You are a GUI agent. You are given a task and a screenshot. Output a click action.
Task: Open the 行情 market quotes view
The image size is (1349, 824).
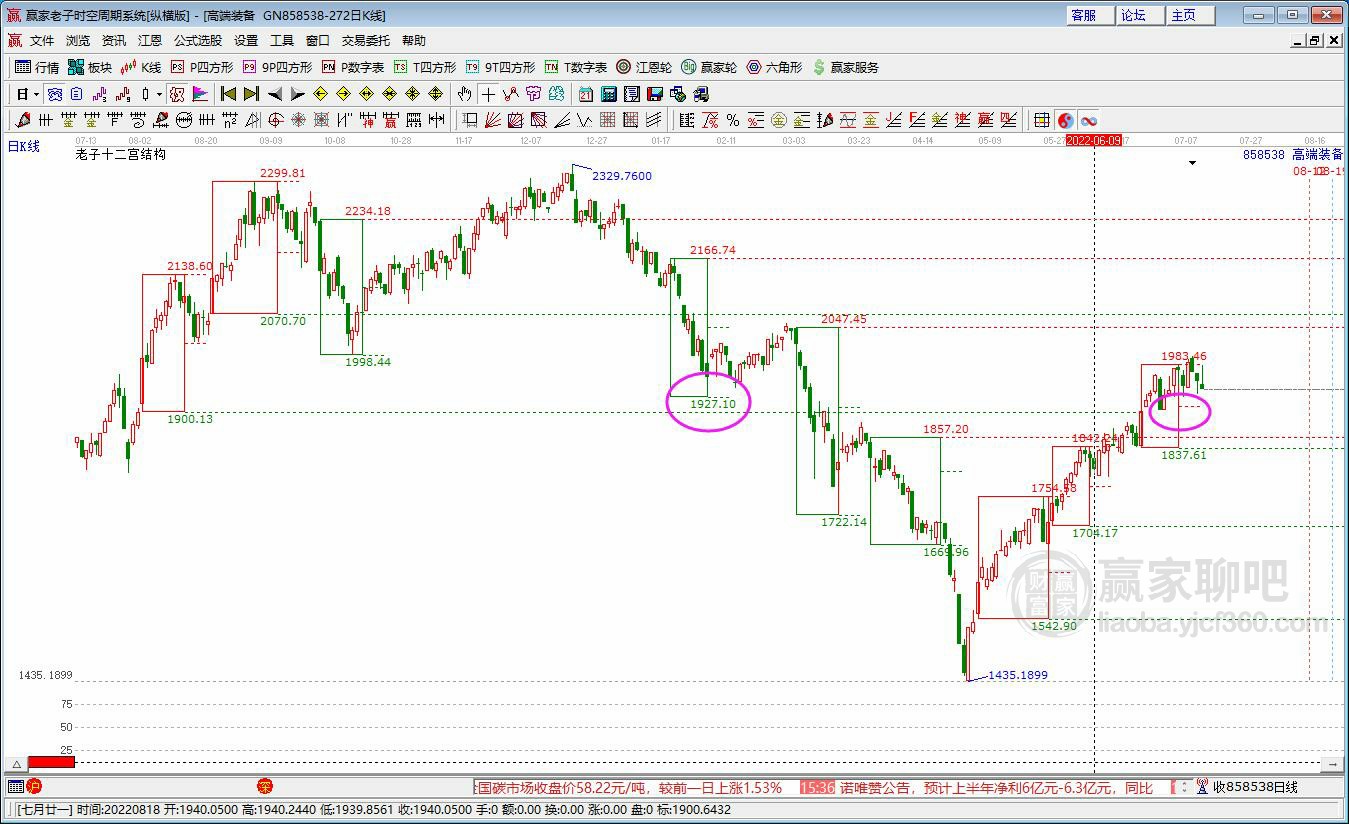(x=37, y=67)
